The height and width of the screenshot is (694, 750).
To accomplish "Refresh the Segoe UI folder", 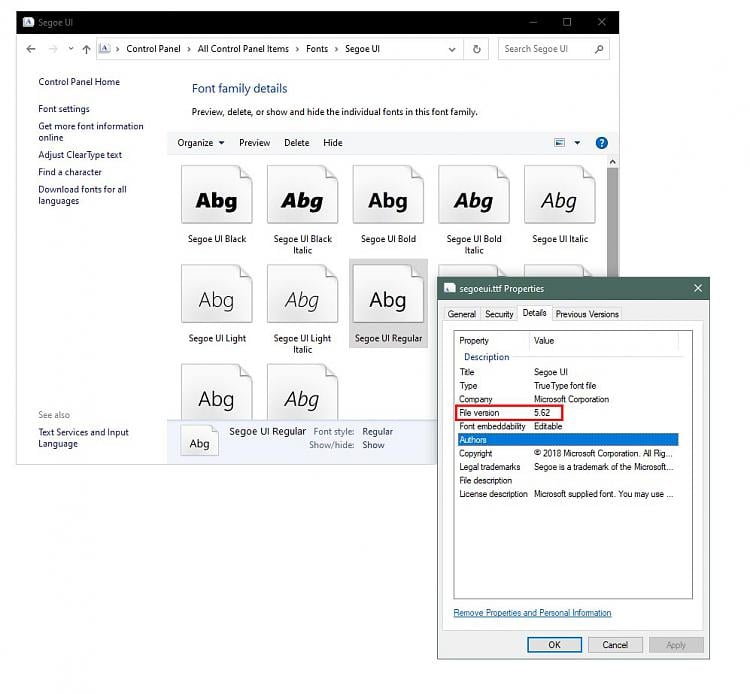I will click(476, 49).
